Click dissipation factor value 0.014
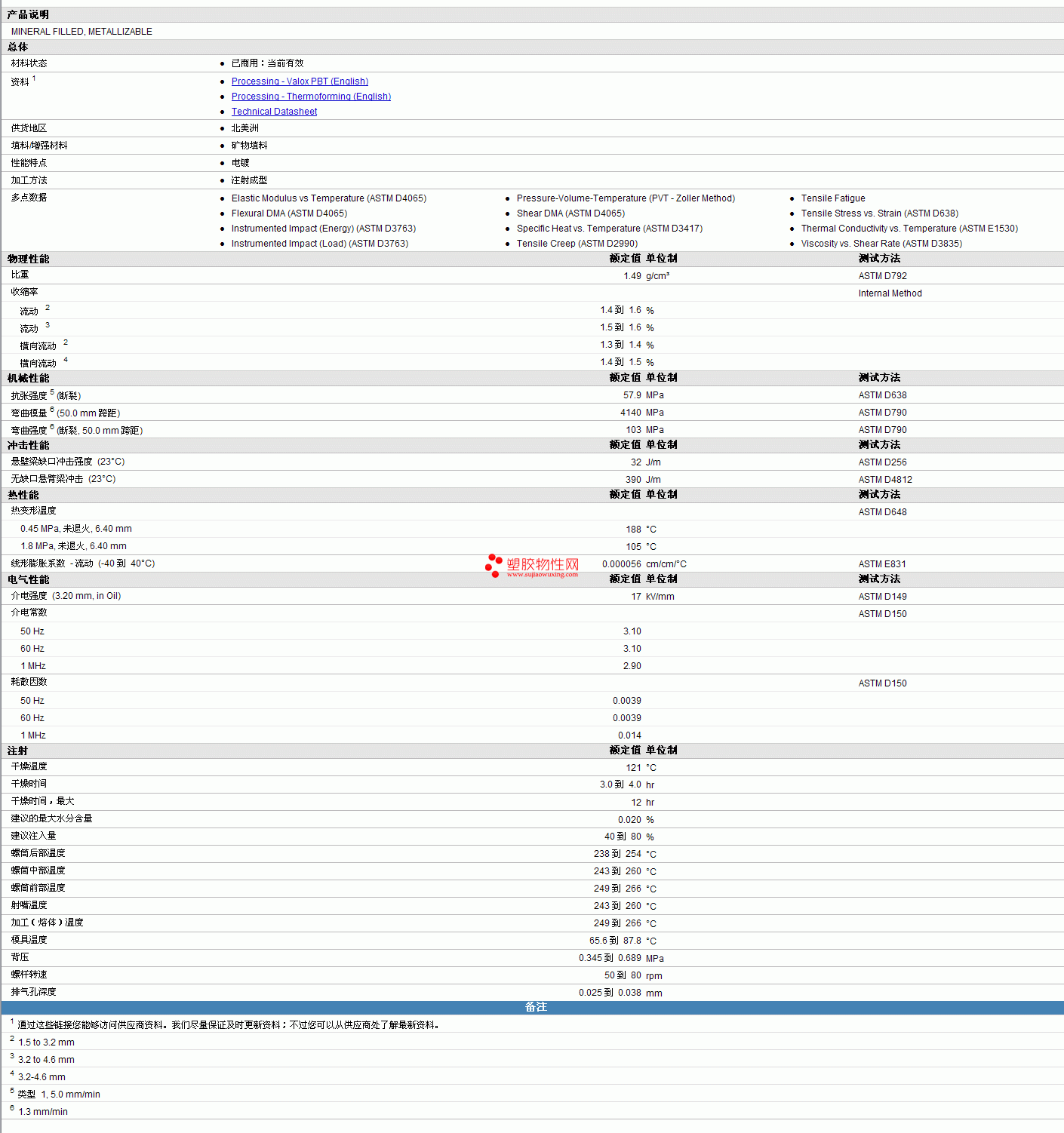The height and width of the screenshot is (1133, 1064). (x=629, y=735)
